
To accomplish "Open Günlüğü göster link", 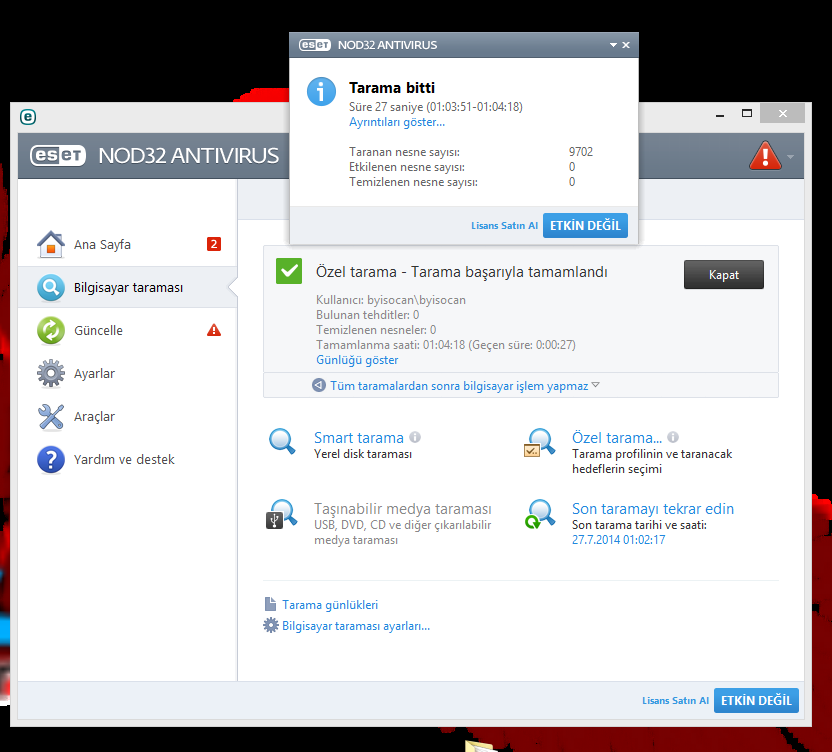I will tap(357, 360).
